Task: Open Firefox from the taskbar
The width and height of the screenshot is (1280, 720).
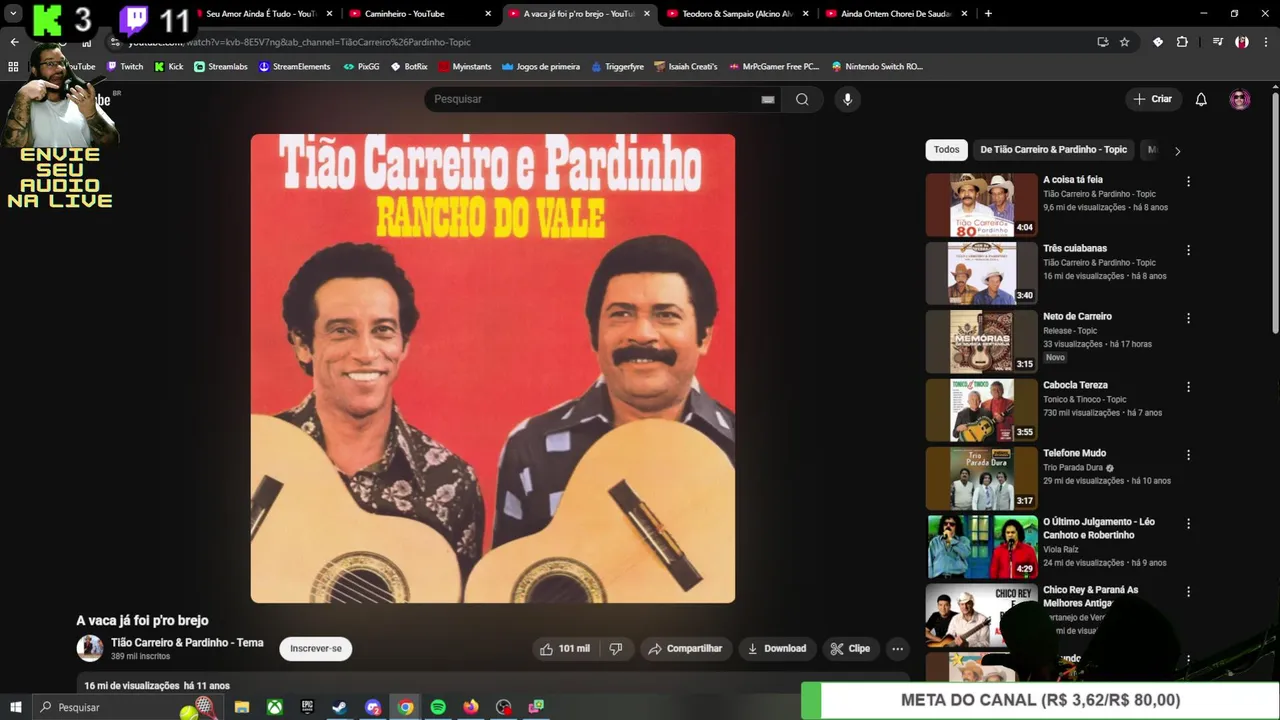Action: click(x=471, y=707)
